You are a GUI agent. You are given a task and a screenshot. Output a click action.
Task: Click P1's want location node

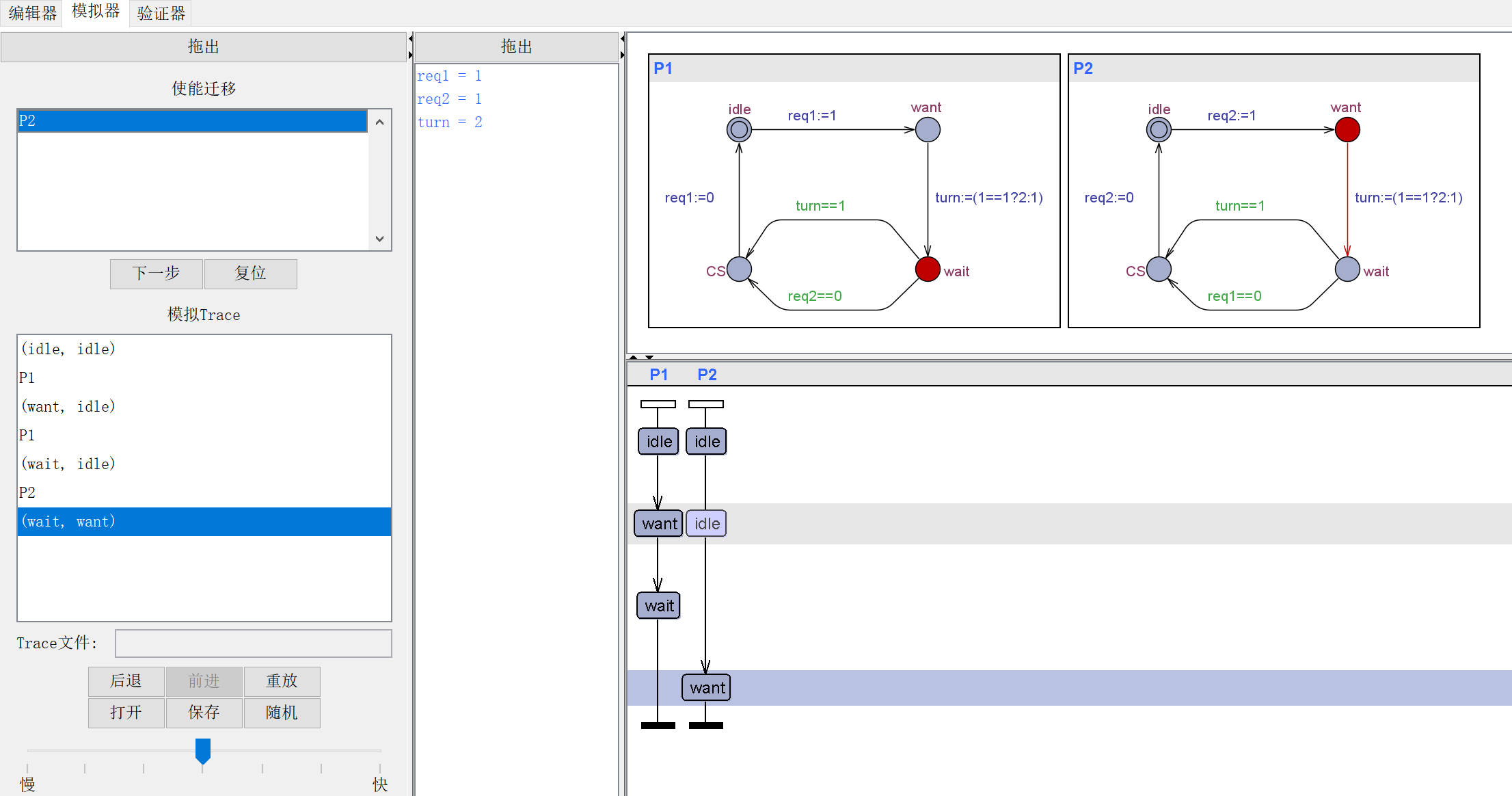point(928,129)
